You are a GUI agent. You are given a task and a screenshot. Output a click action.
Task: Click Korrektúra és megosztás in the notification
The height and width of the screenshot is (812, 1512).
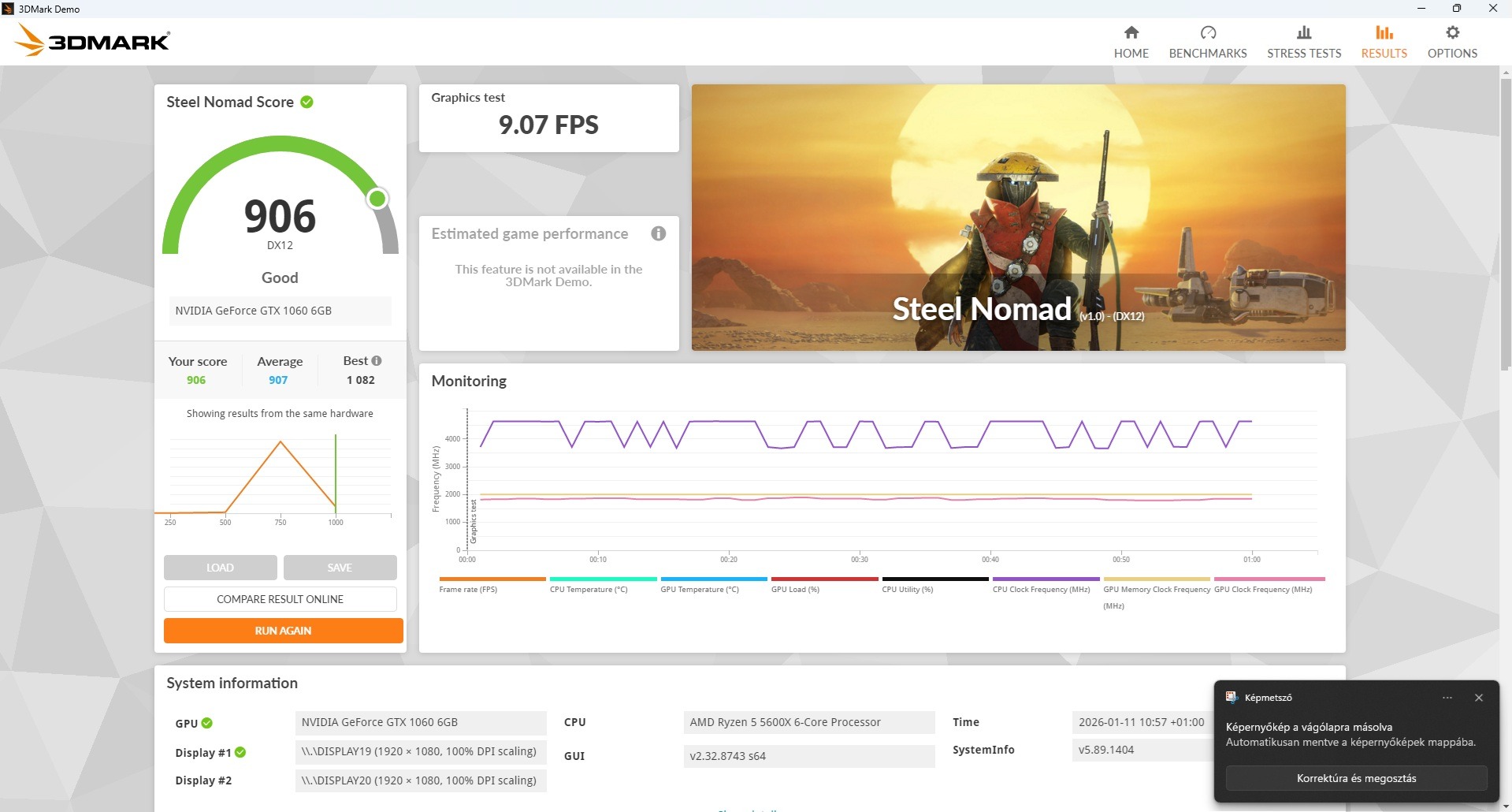point(1357,778)
